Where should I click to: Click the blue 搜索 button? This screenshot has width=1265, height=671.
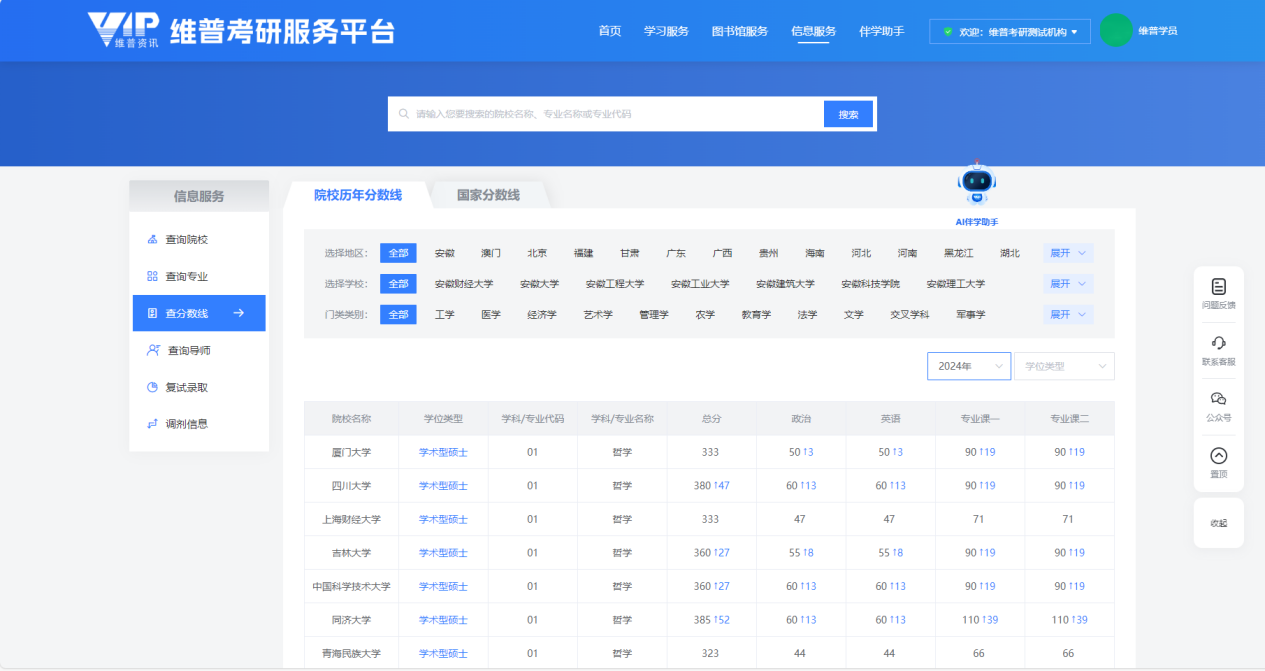click(x=848, y=115)
